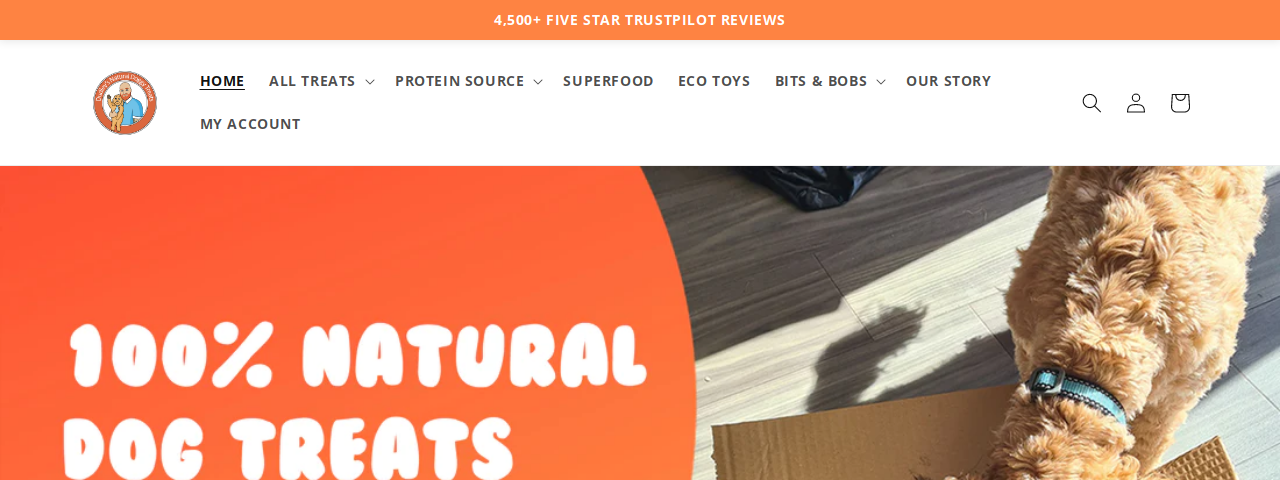Expand the Bits & Bobs dropdown chevron
This screenshot has height=480, width=1280.
881,82
